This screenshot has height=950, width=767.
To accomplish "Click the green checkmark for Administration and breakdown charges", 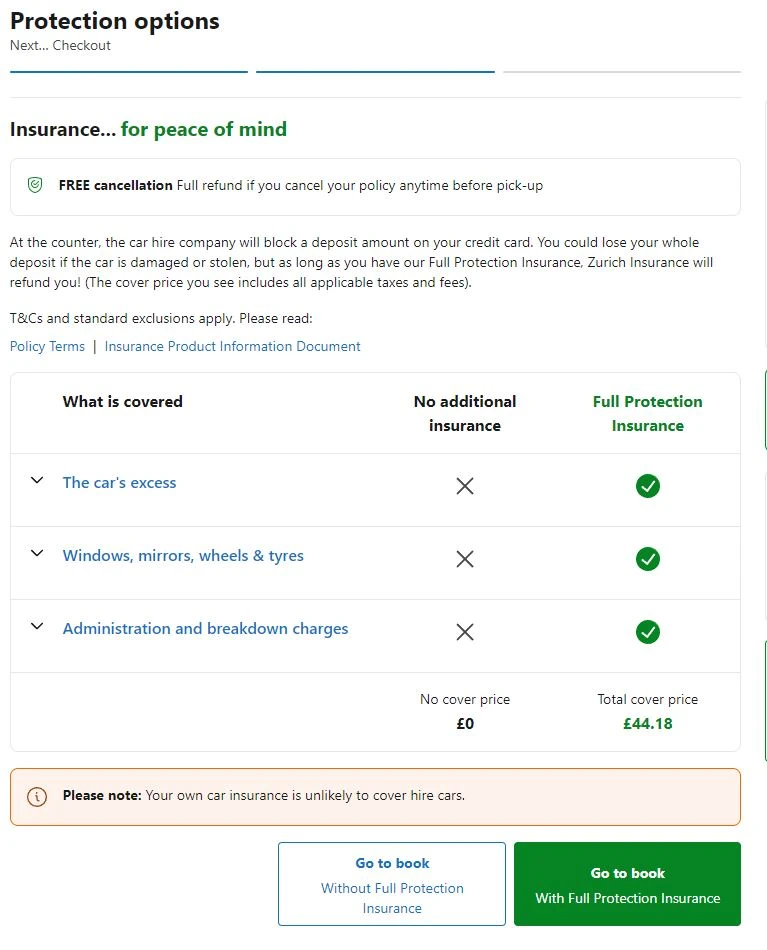I will coord(648,632).
